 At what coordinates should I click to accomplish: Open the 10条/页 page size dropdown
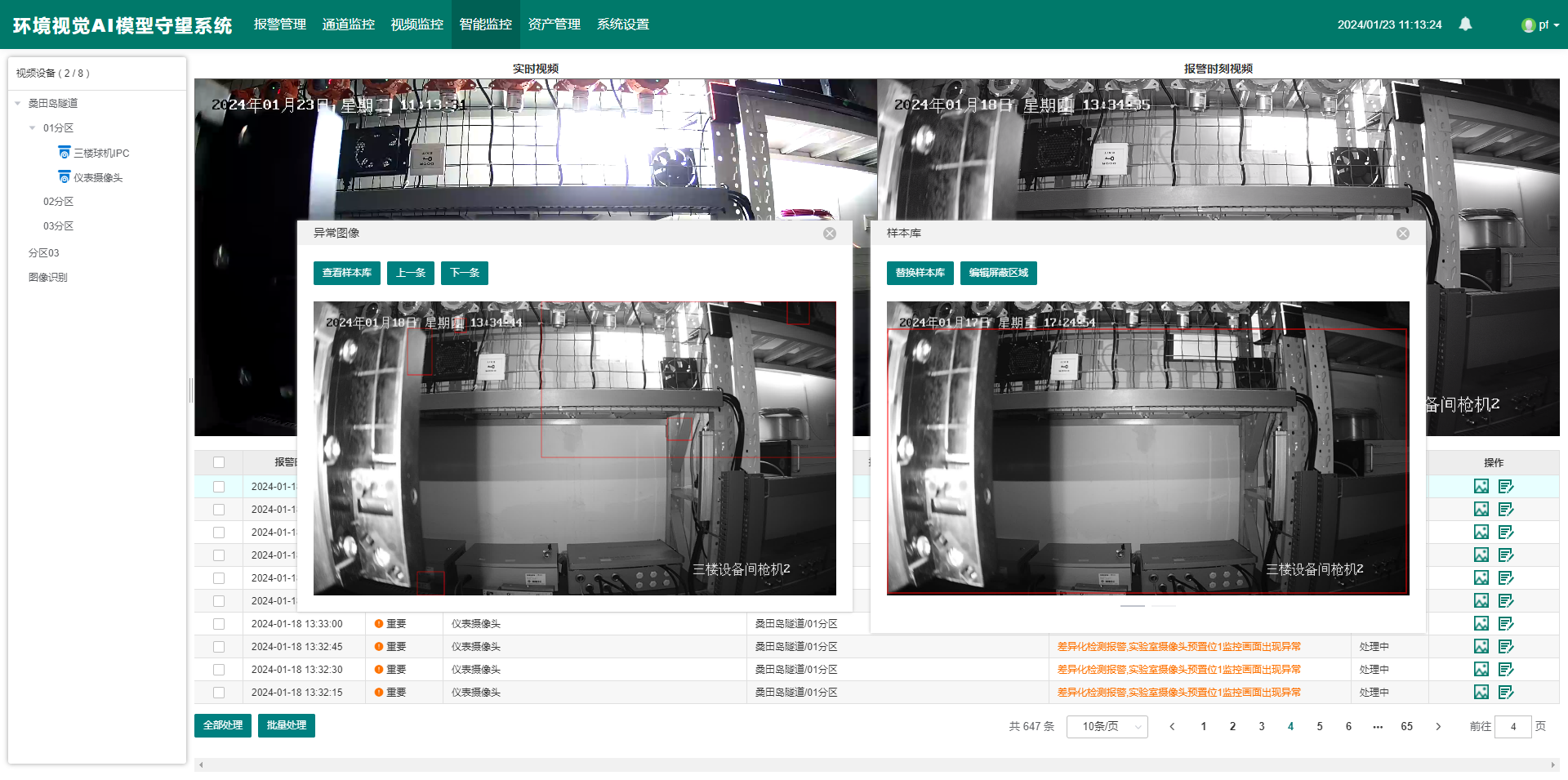click(x=1107, y=726)
